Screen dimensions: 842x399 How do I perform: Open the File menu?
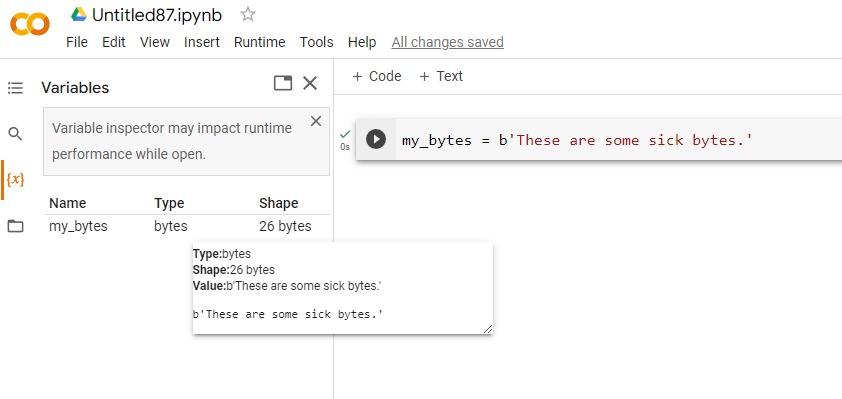tap(77, 42)
